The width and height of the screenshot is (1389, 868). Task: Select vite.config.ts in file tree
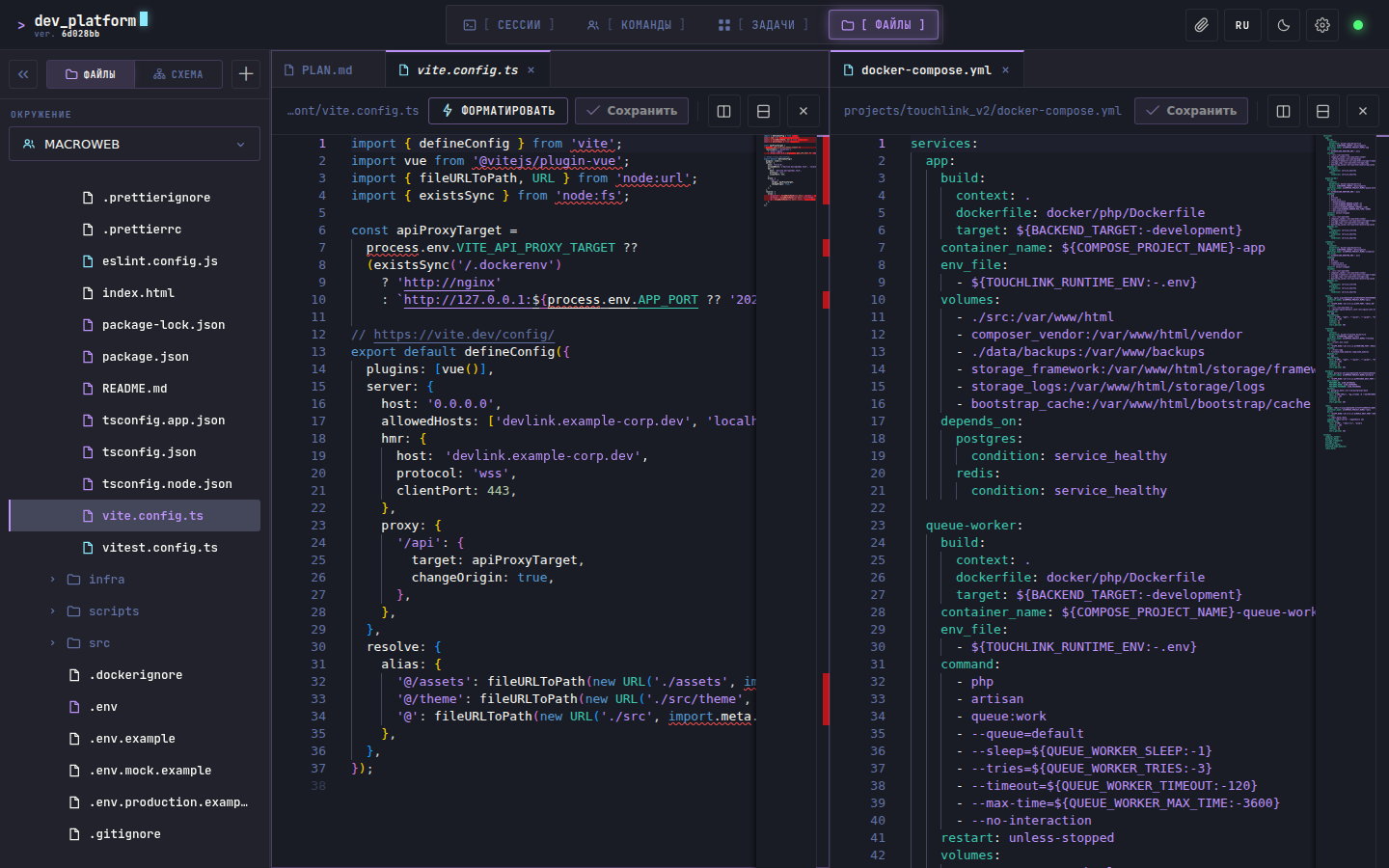tap(135, 516)
